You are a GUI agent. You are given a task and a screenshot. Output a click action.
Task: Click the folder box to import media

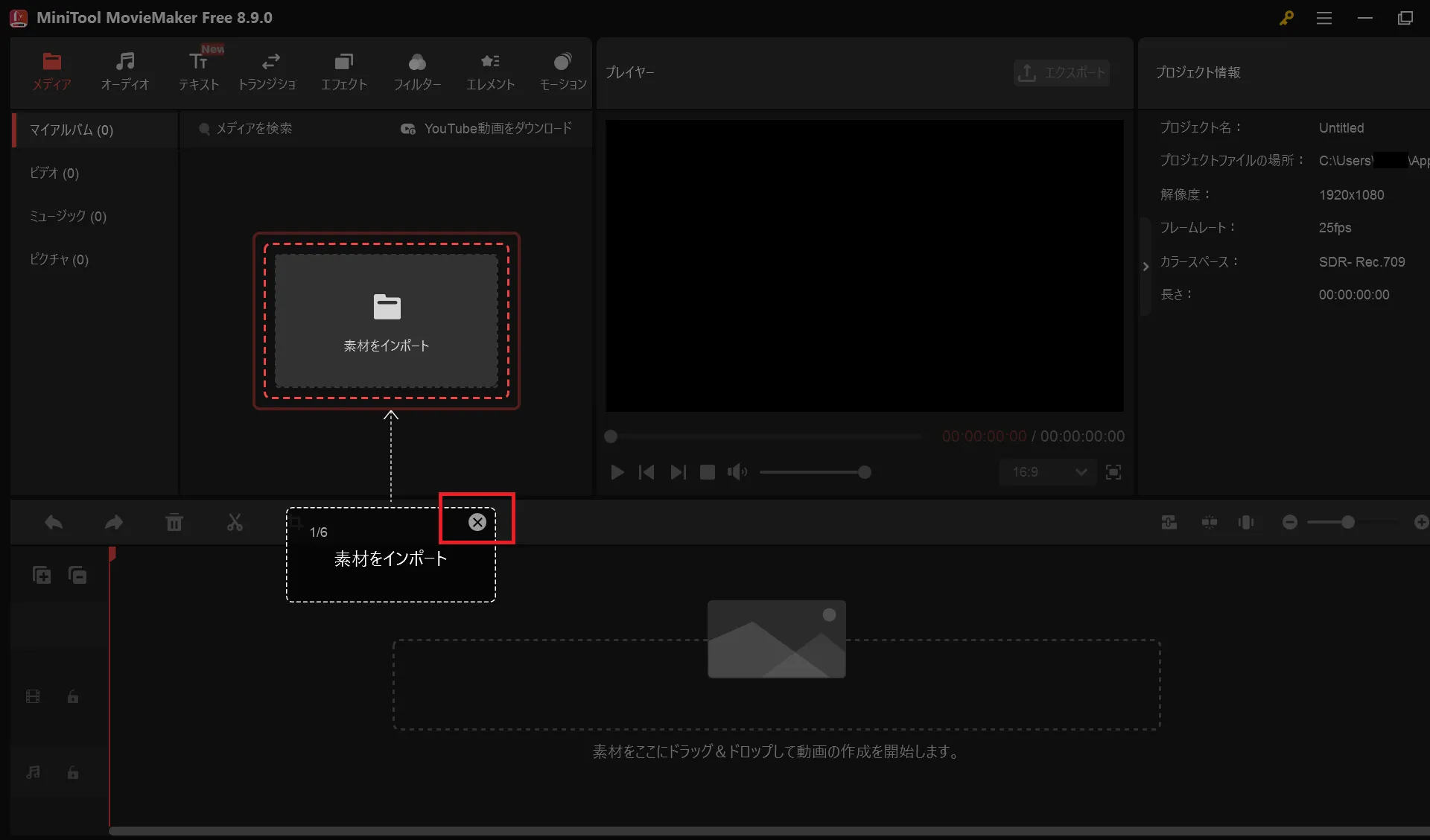tap(387, 321)
